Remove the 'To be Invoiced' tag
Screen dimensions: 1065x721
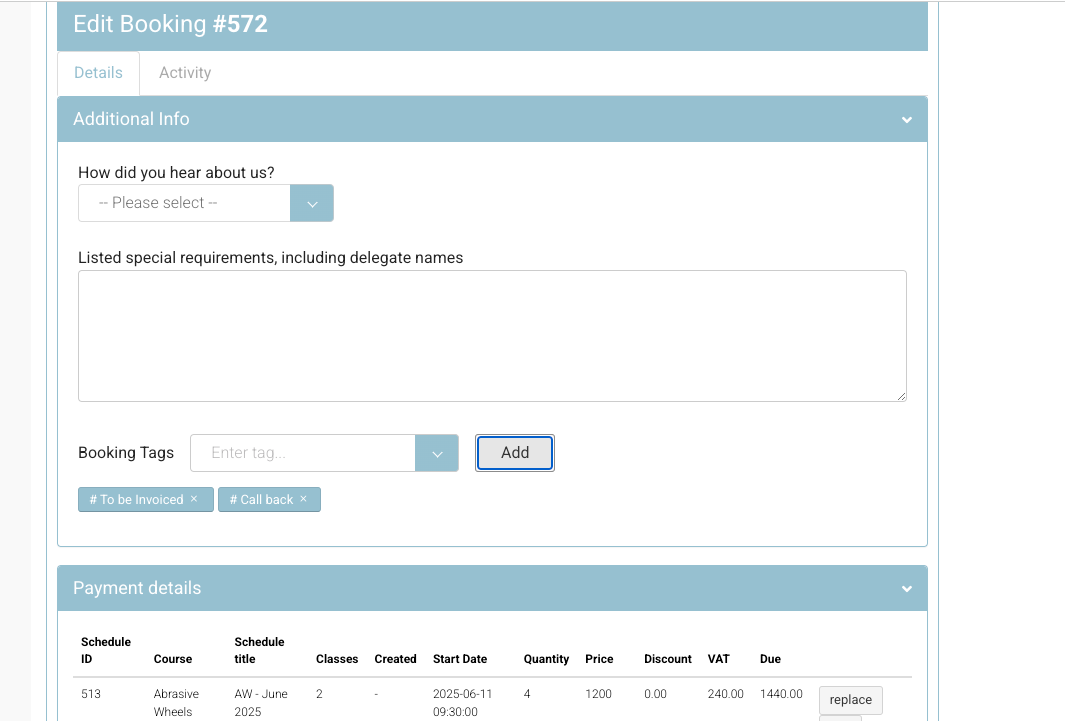pyautogui.click(x=194, y=499)
